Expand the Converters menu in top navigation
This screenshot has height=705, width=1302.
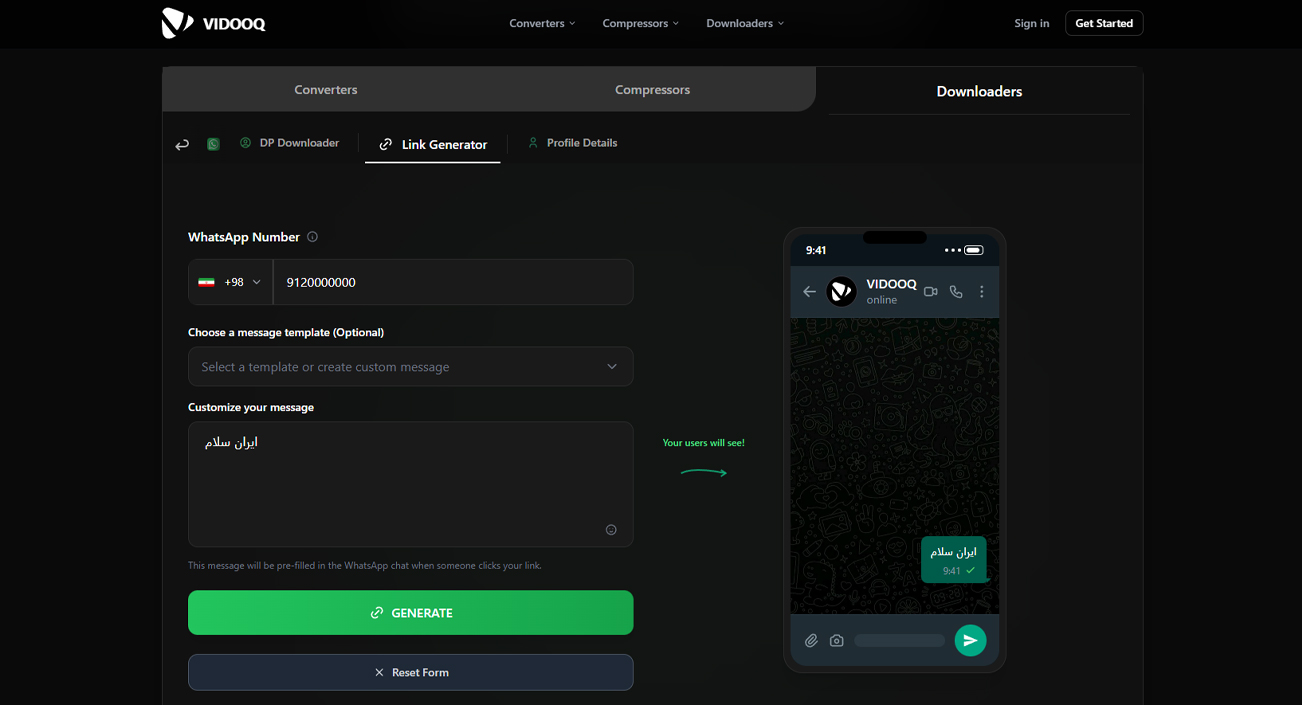point(542,23)
